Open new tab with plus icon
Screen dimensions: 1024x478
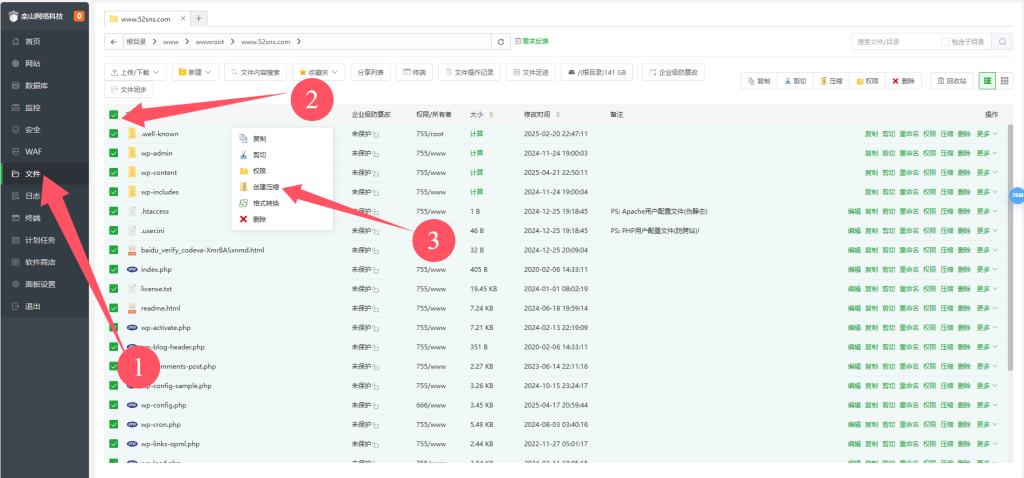[x=198, y=18]
